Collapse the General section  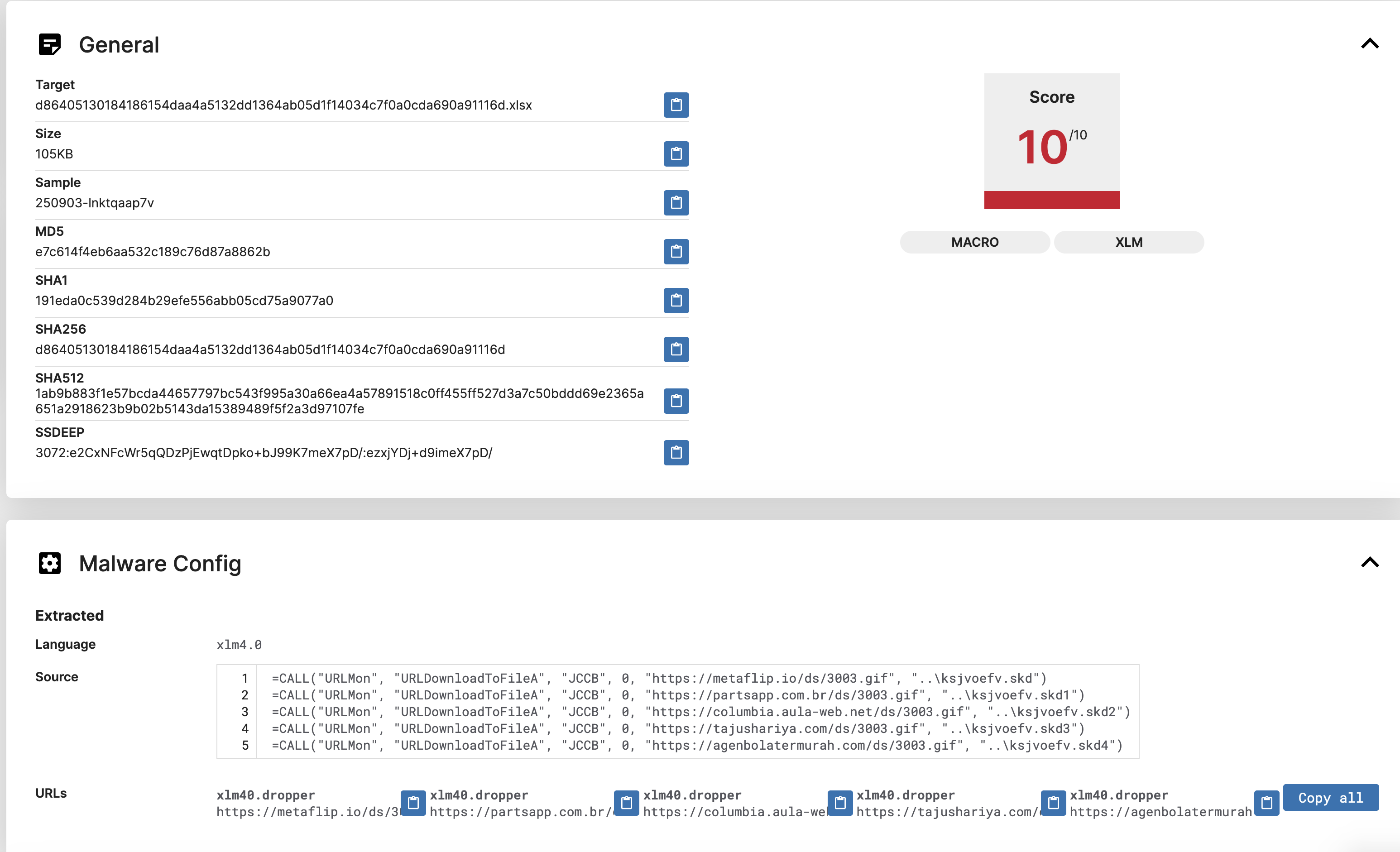tap(1369, 44)
